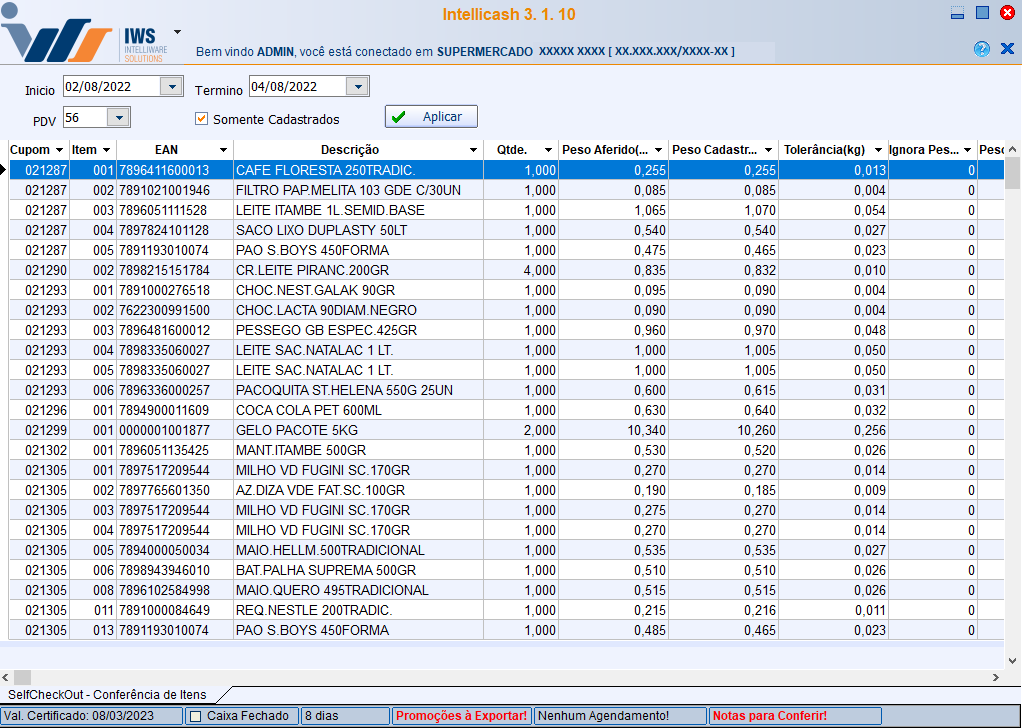Click the blue help question mark icon

(981, 48)
